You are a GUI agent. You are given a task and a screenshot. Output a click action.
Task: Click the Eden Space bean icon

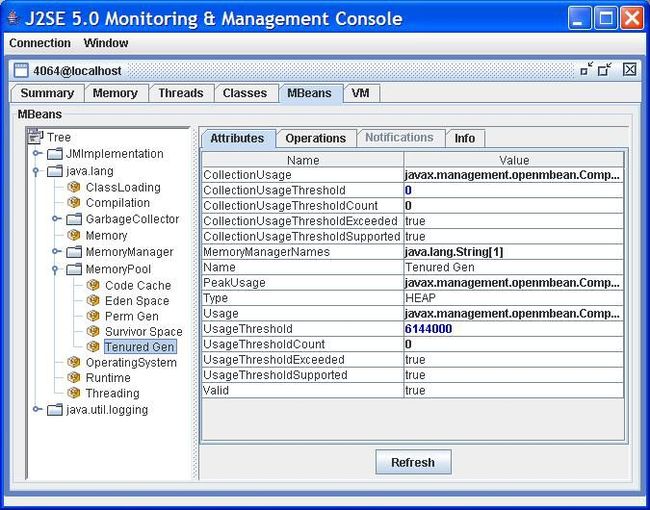[x=93, y=301]
